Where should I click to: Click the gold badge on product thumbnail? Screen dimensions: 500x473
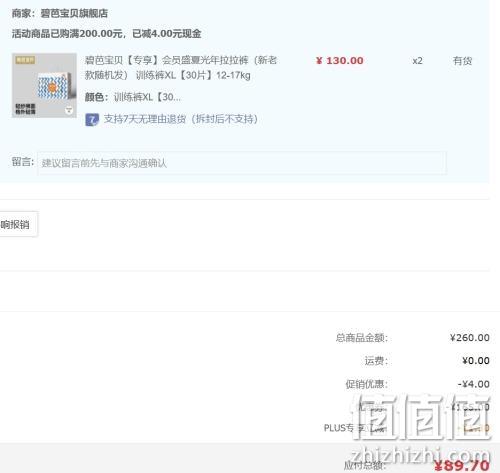(x=25, y=60)
